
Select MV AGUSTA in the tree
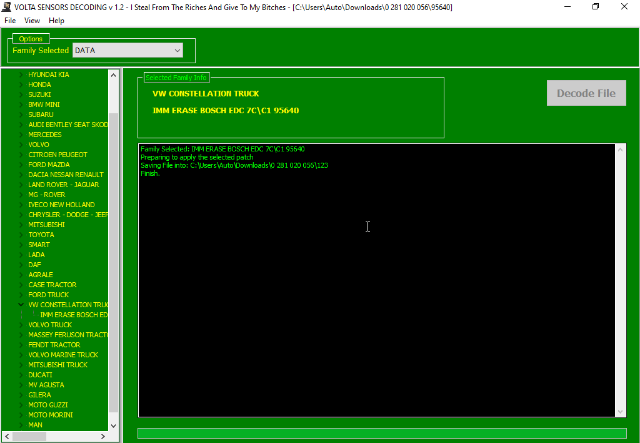[x=46, y=385]
